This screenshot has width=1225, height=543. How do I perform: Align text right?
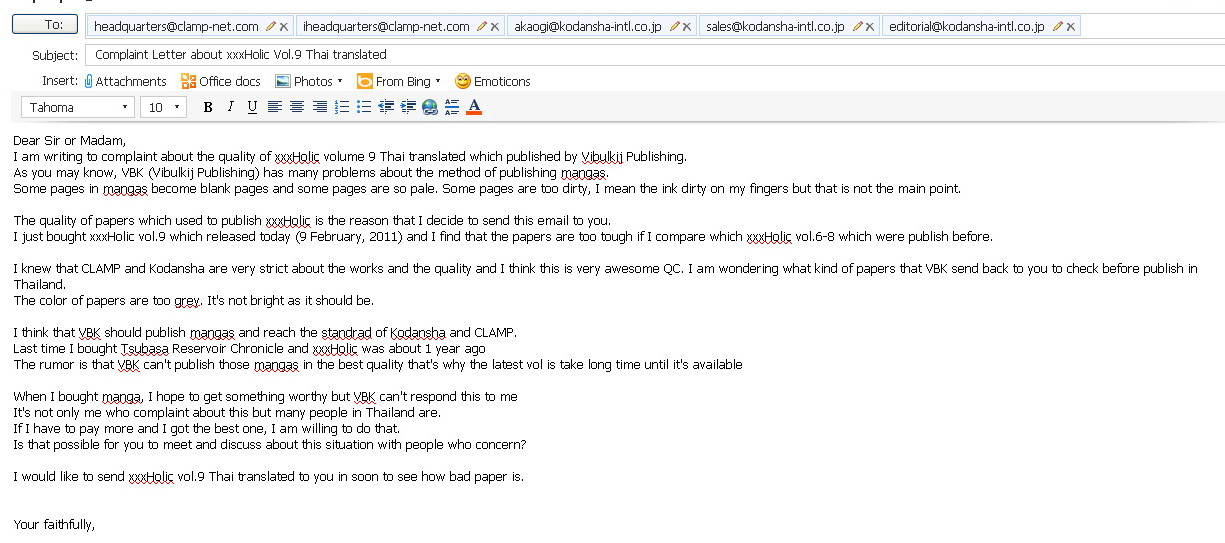pos(319,107)
